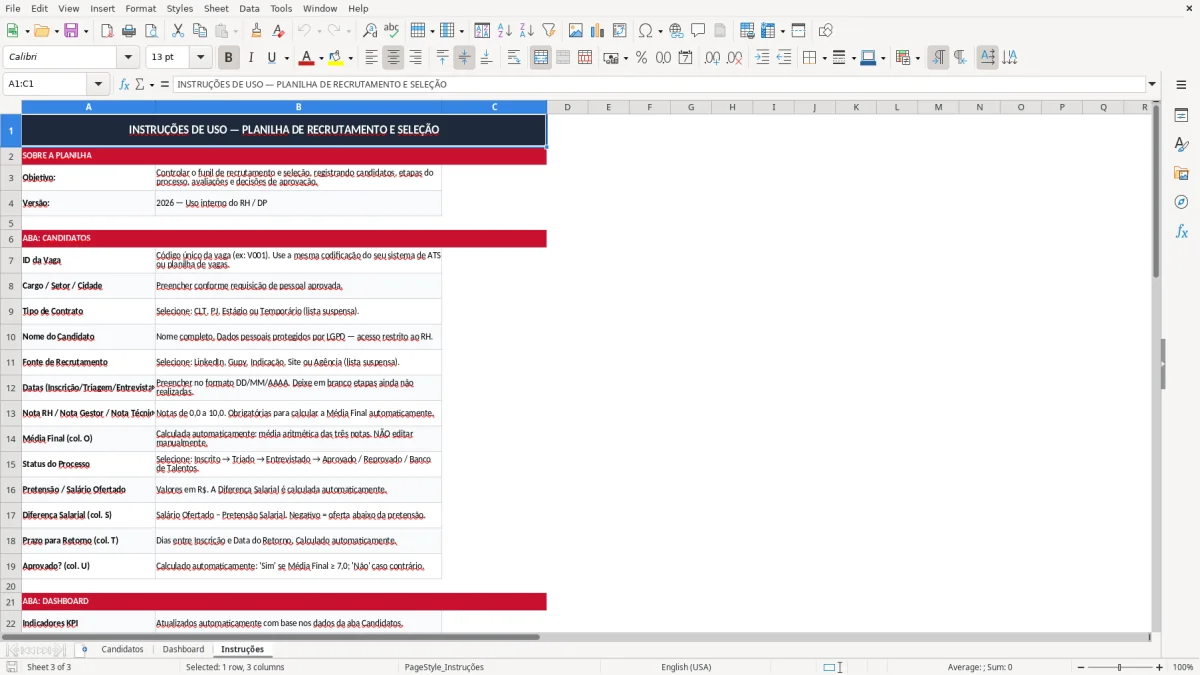The width and height of the screenshot is (1200, 675).
Task: Open the Underline style dropdown arrow
Action: coord(286,58)
